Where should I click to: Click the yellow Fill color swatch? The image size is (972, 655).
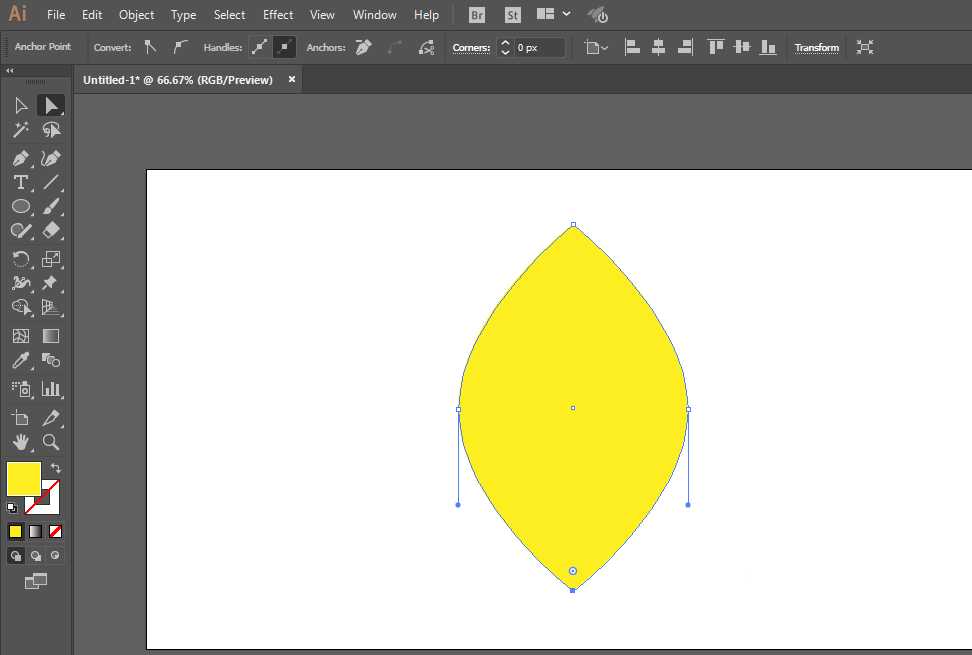pos(24,478)
